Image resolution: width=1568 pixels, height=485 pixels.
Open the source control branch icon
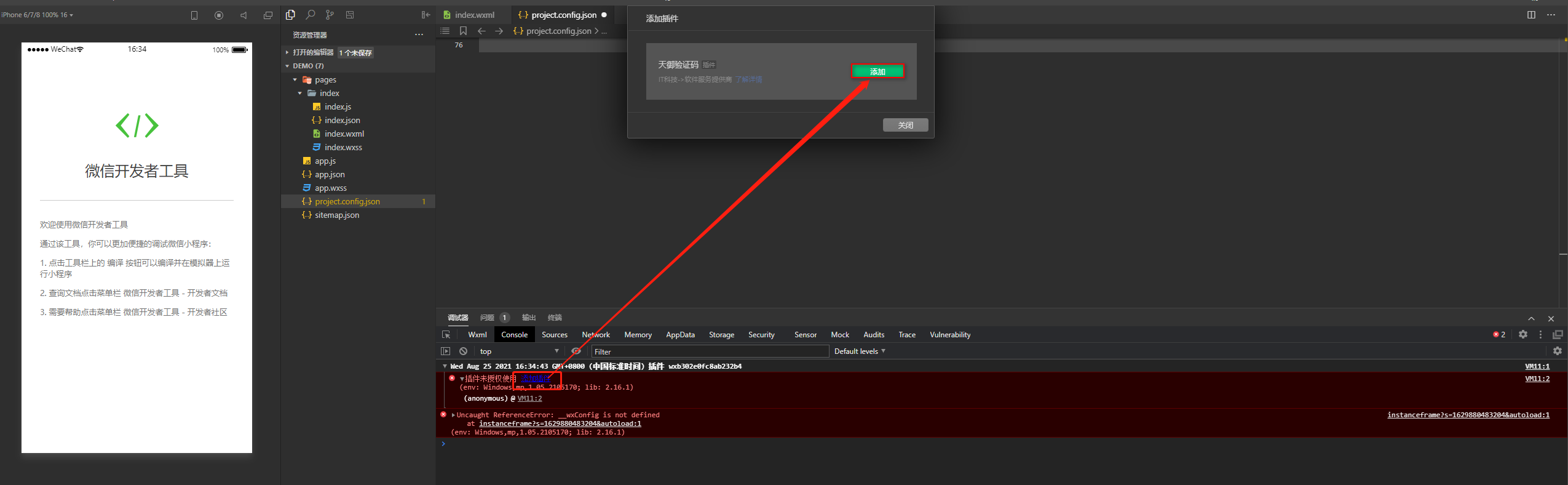330,15
